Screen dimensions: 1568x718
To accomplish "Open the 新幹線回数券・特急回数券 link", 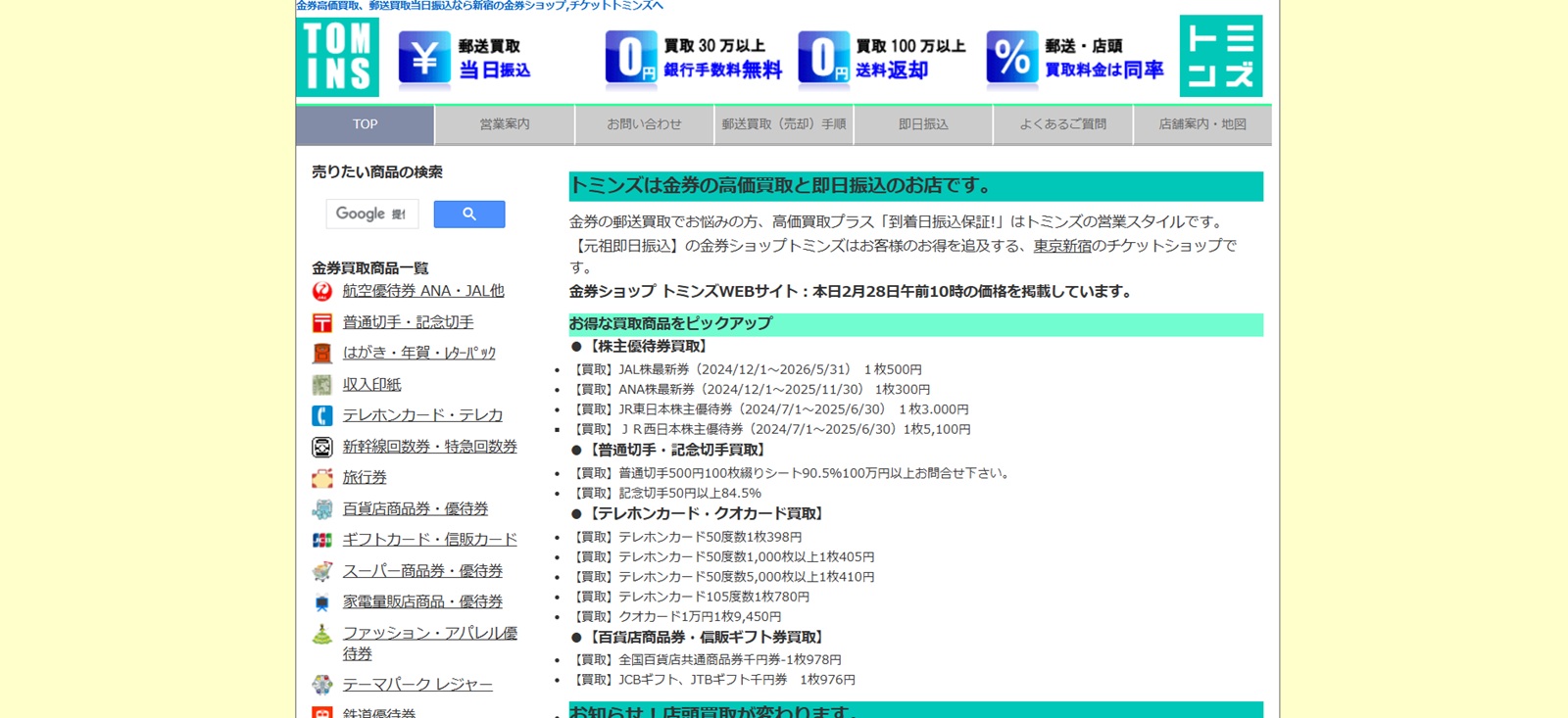I will pos(429,447).
